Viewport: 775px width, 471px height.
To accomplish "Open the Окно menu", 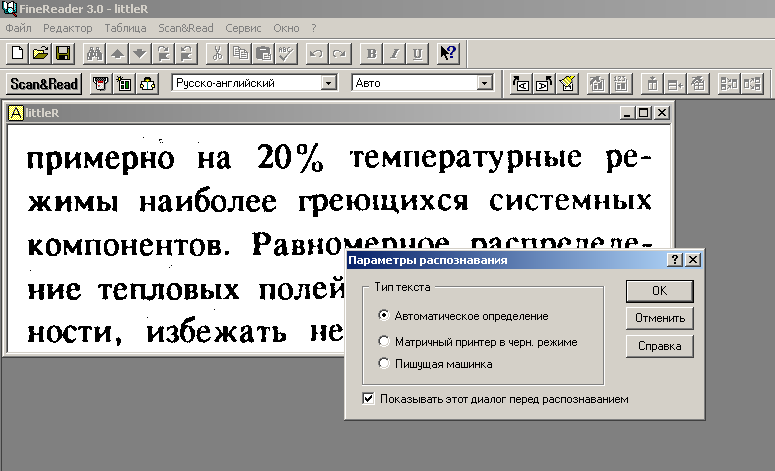I will (286, 28).
